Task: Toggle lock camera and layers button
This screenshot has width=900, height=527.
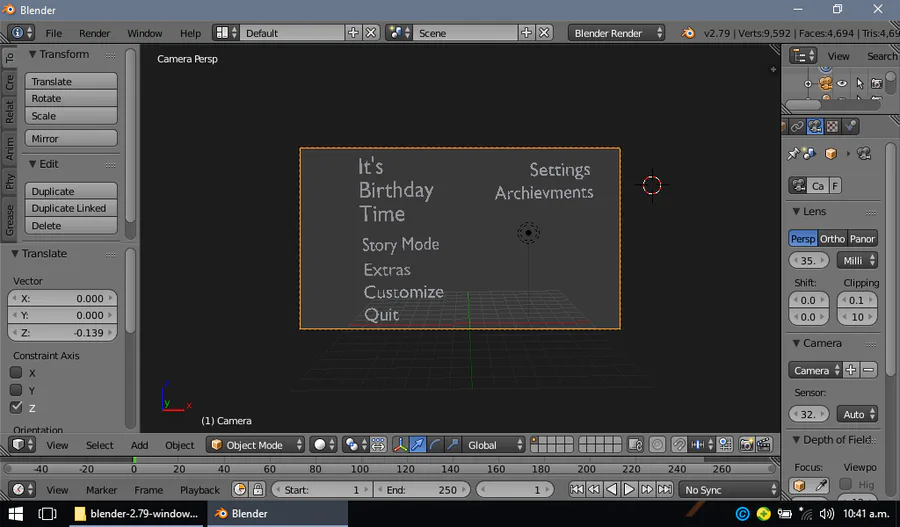Action: [635, 445]
